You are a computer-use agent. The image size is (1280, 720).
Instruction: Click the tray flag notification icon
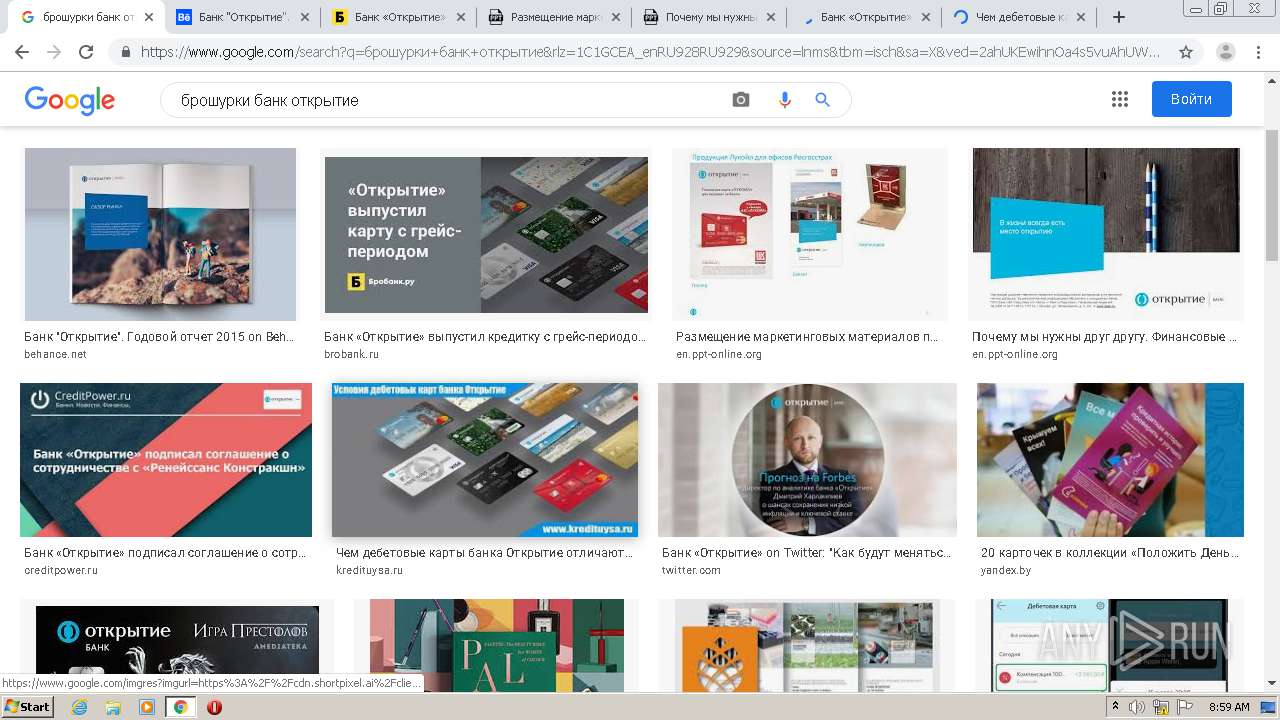pyautogui.click(x=1185, y=707)
